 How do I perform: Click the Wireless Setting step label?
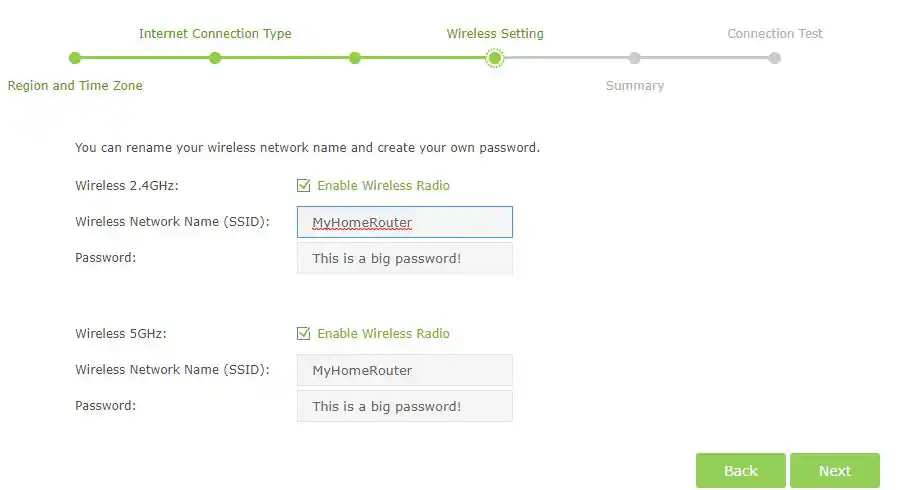(x=495, y=34)
